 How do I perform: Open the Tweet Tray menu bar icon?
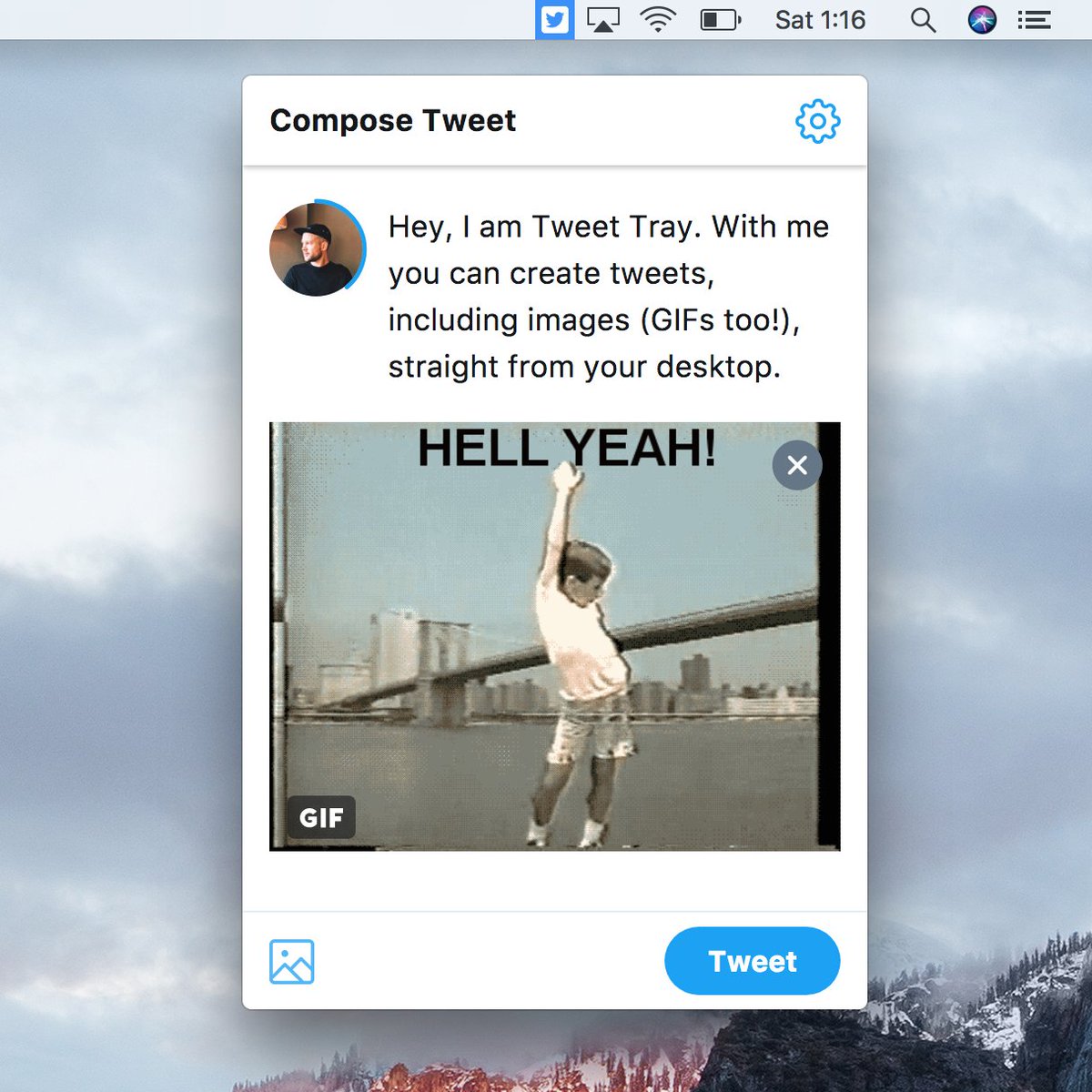click(554, 19)
